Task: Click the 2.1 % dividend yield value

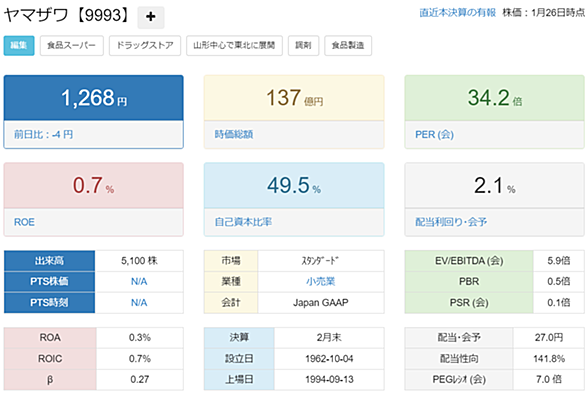Action: (495, 186)
